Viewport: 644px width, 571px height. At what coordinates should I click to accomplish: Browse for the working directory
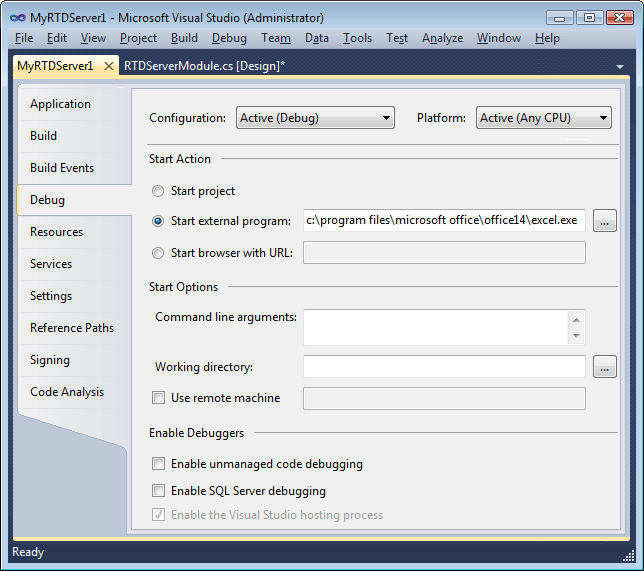tap(604, 367)
